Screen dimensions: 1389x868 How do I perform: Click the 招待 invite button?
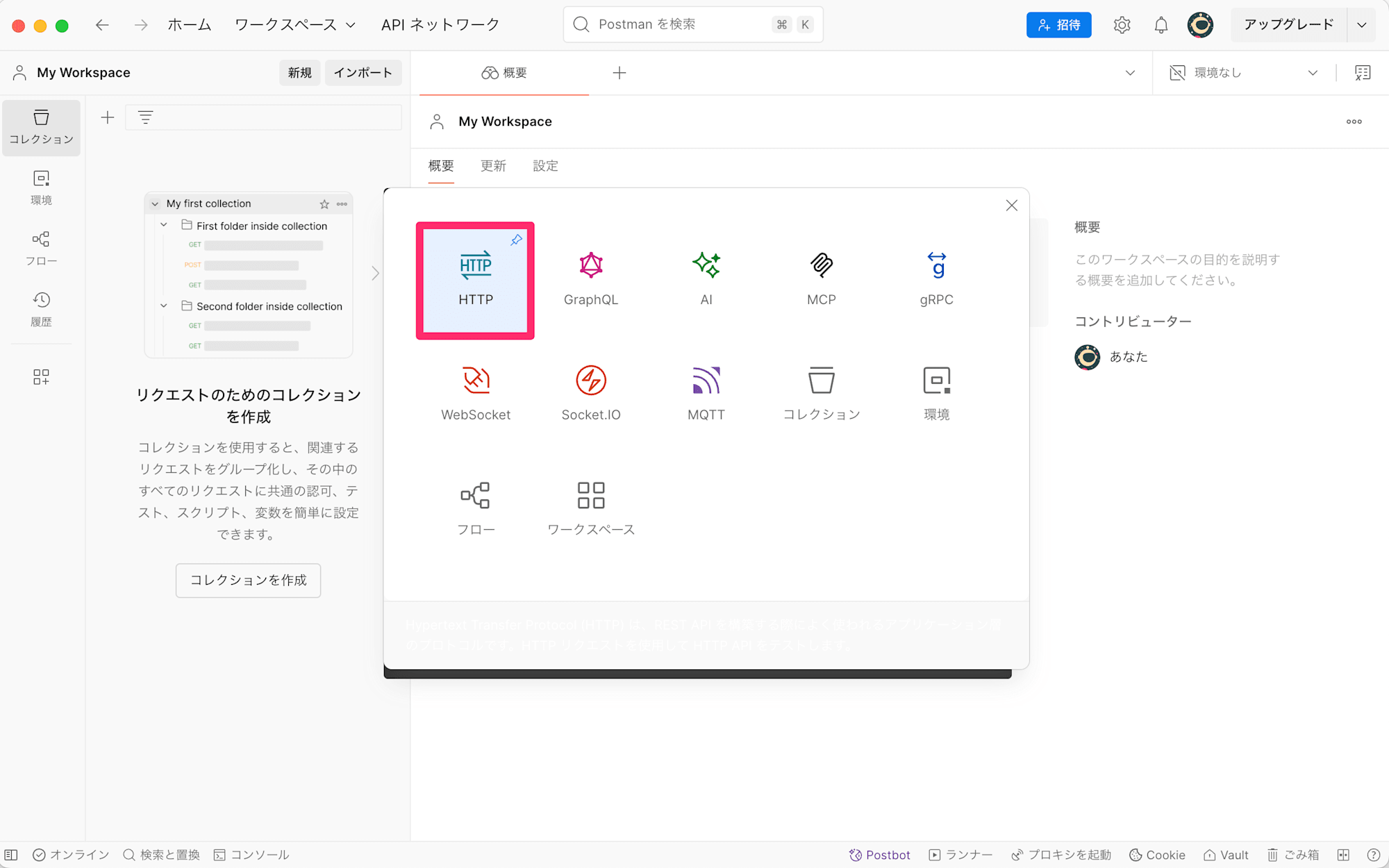coord(1058,25)
